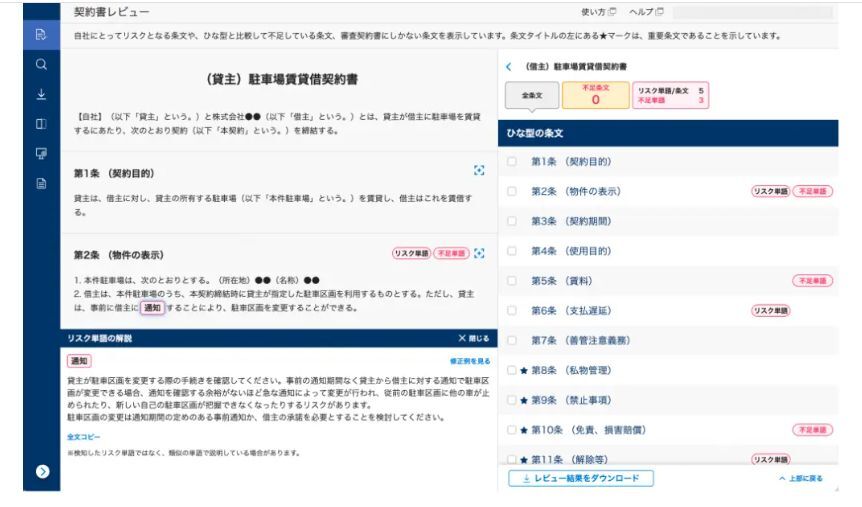The image size is (862, 507).
Task: Click 不足単語 badge in template row 第2条
Action: point(813,191)
